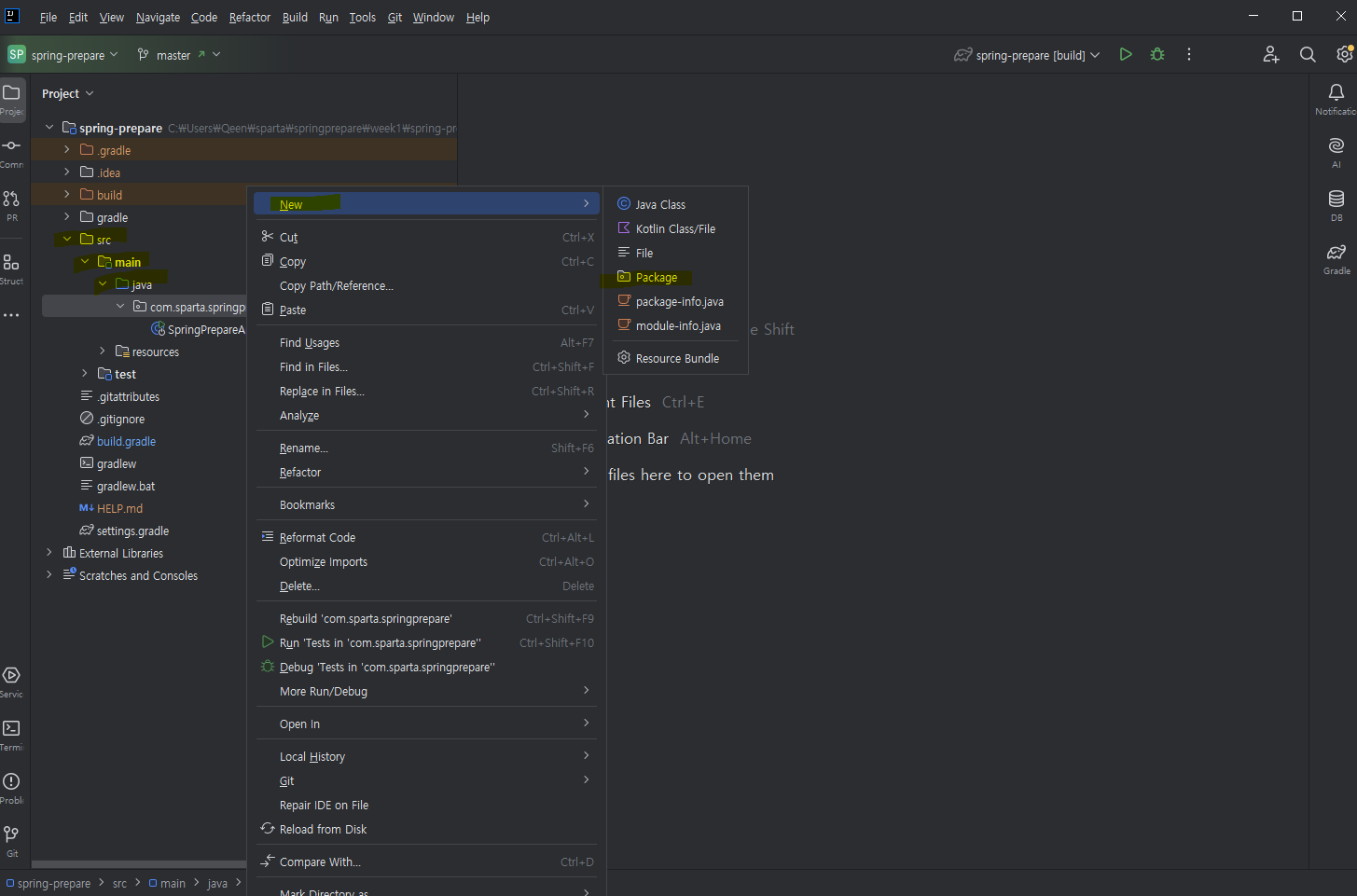Open the master branch dropdown

coord(178,55)
